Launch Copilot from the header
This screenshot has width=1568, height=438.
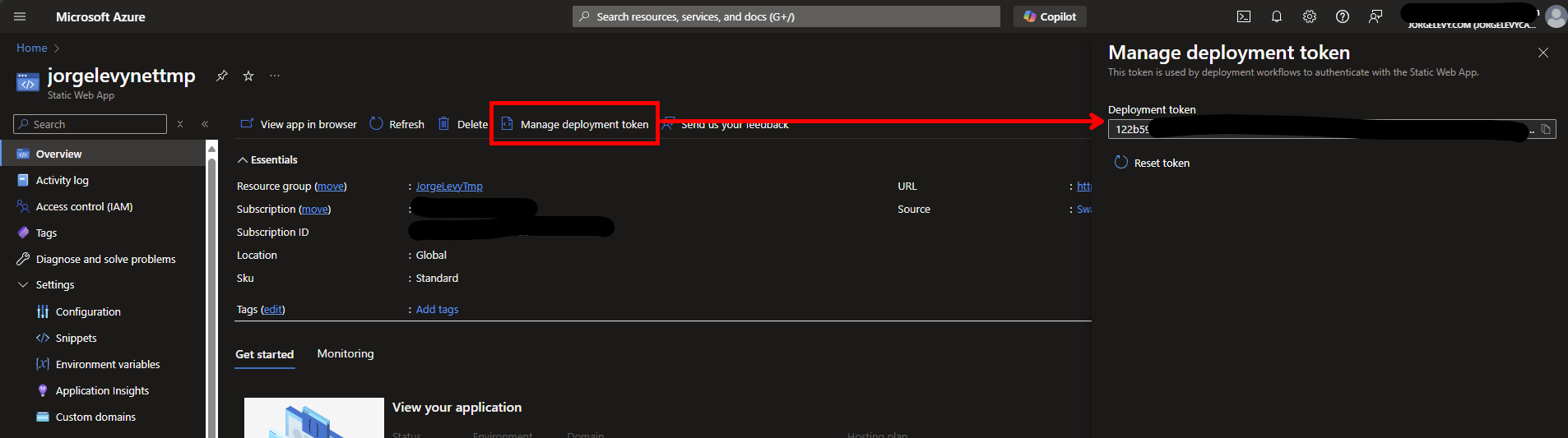point(1050,16)
